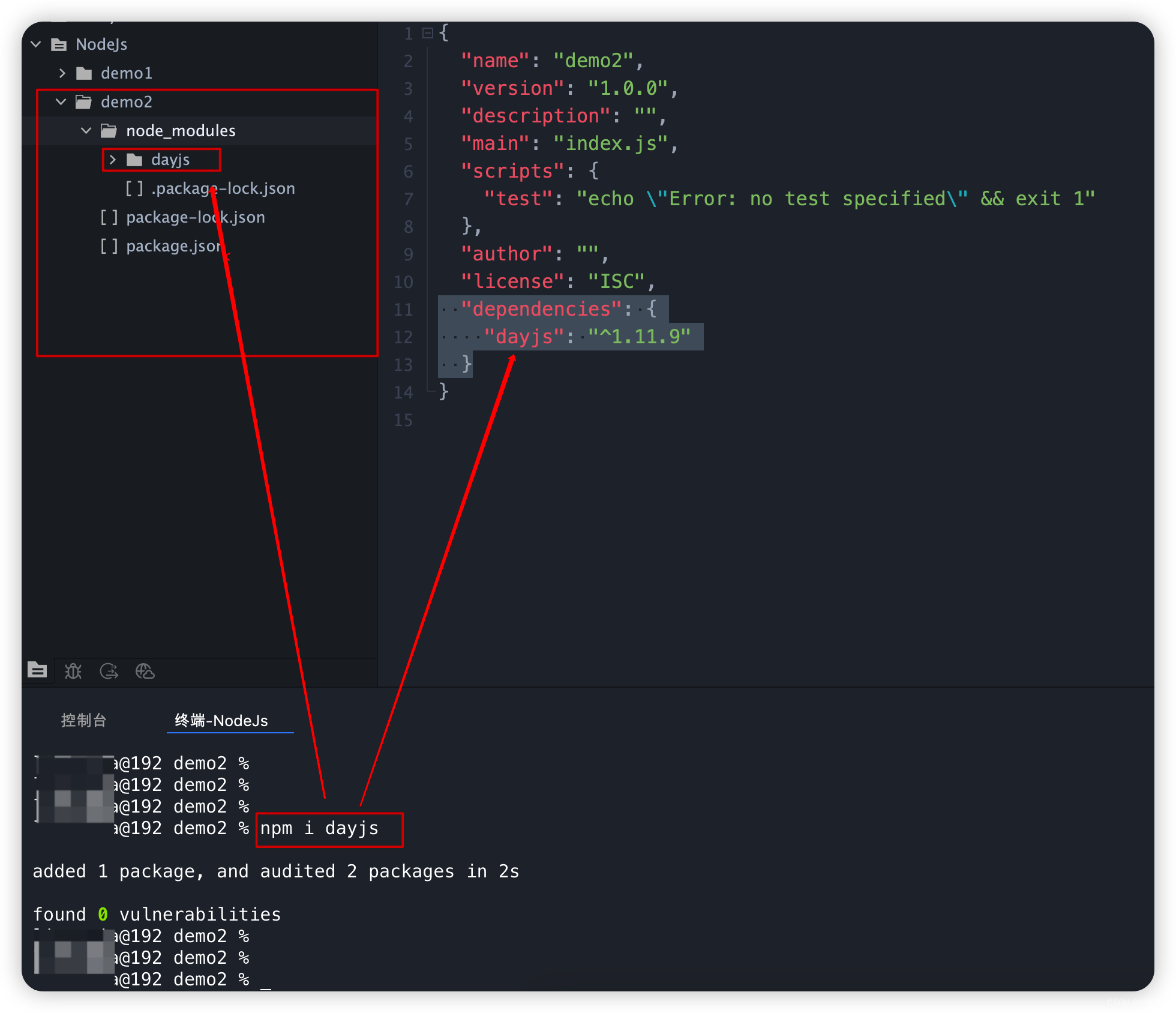
Task: Open package.json in demo2
Action: (174, 246)
